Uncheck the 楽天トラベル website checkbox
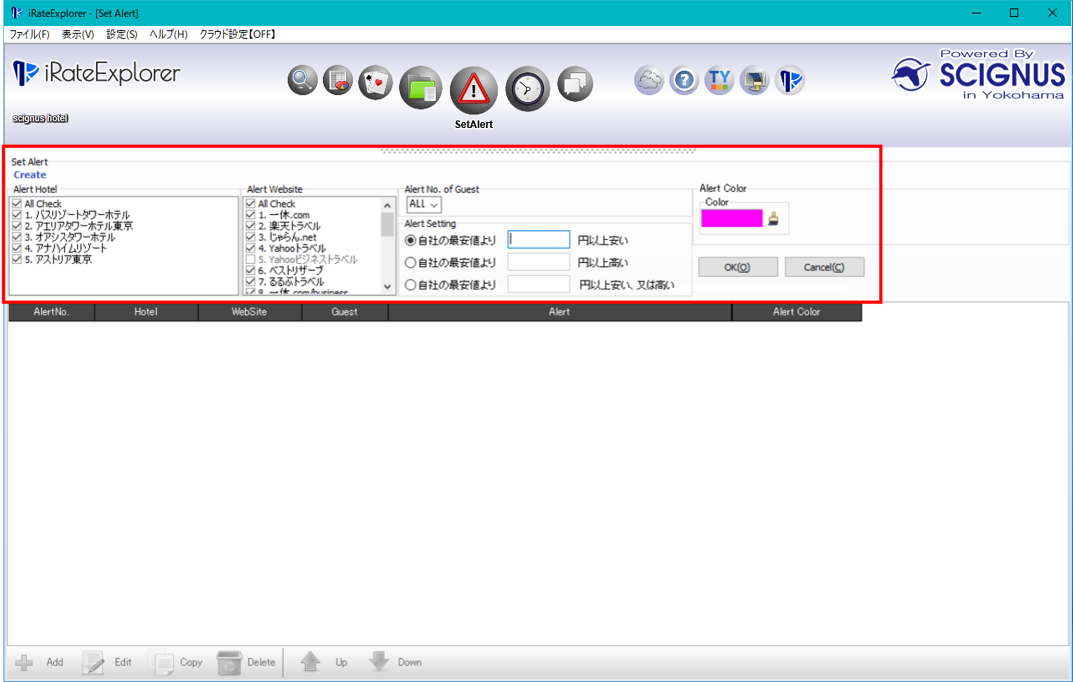The height and width of the screenshot is (682, 1073). click(251, 226)
